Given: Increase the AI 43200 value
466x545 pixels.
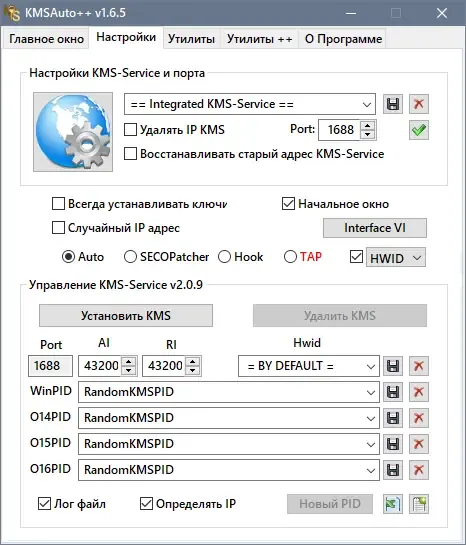Looking at the screenshot, I should click(x=129, y=361).
